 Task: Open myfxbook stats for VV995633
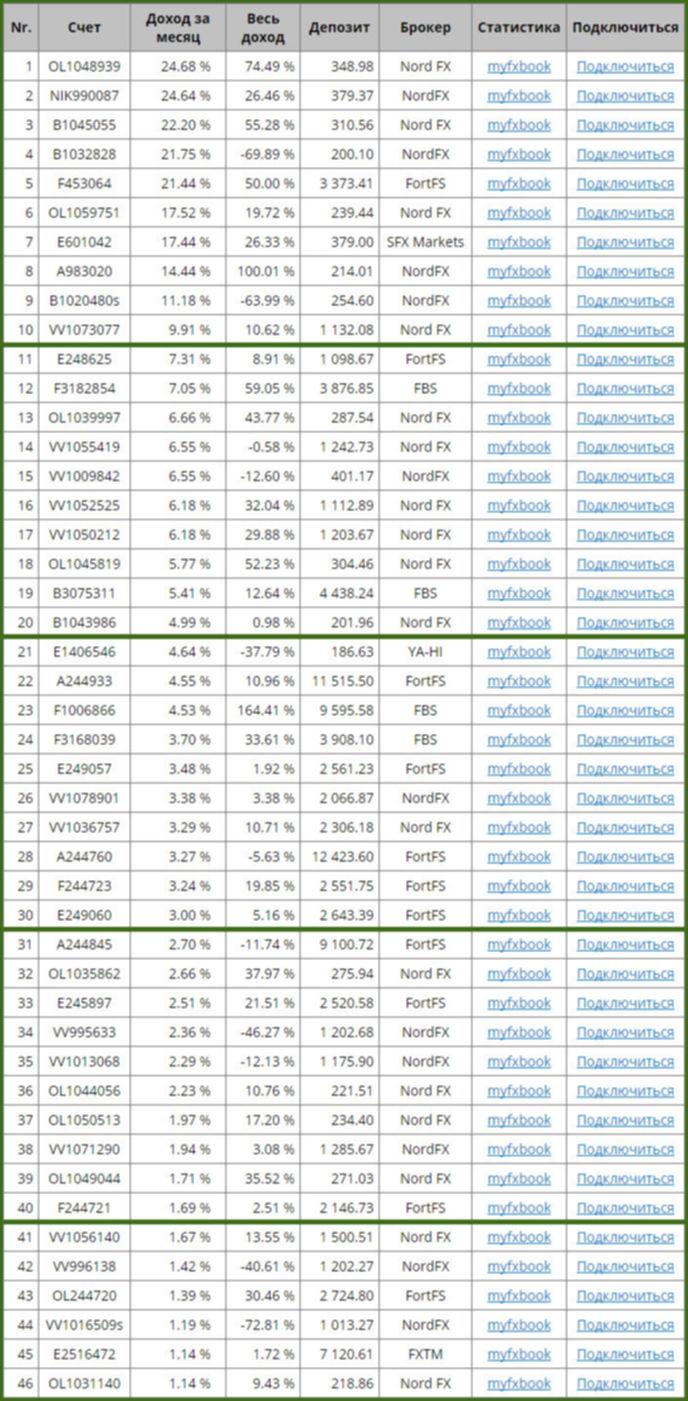[x=519, y=1032]
